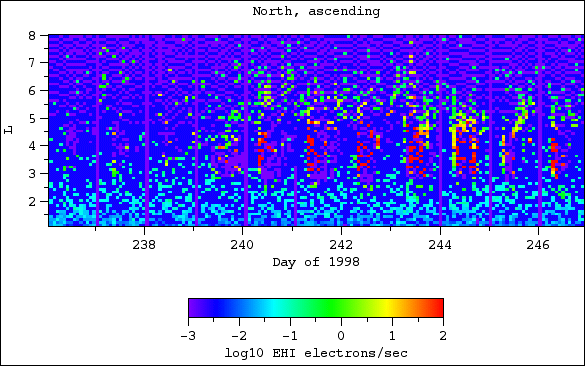Click y-axis tick label 5
This screenshot has width=585, height=366.
pos(32,119)
